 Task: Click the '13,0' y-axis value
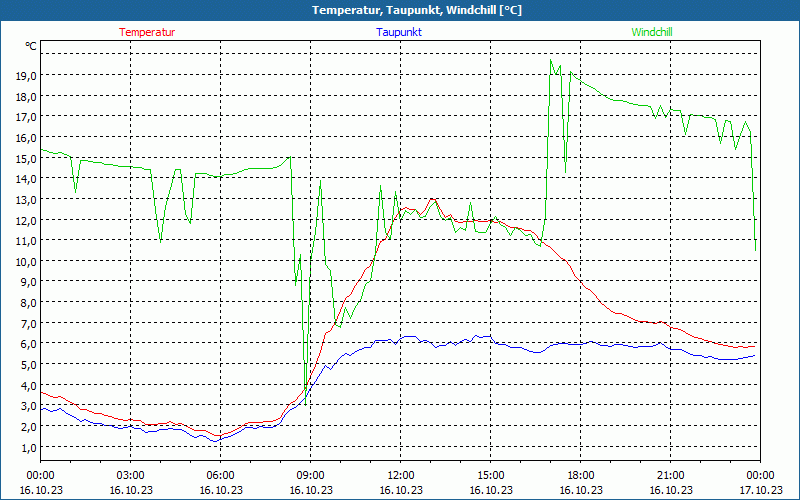[x=27, y=199]
